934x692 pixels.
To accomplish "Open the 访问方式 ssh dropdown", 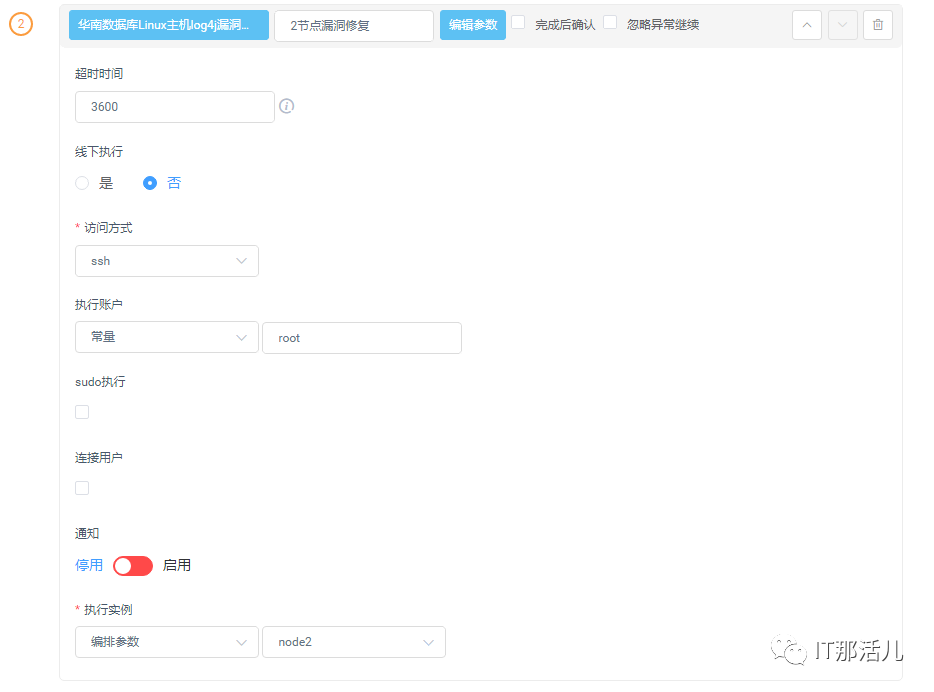I will tap(167, 261).
